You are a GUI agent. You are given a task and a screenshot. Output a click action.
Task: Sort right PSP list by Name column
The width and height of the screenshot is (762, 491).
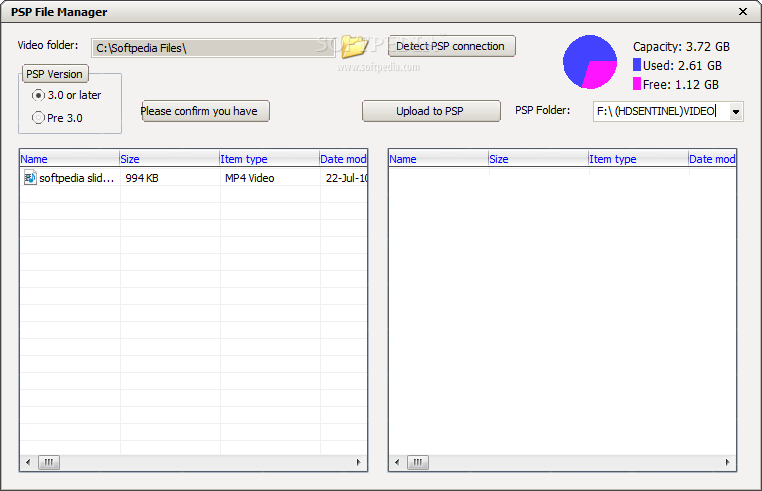point(438,159)
